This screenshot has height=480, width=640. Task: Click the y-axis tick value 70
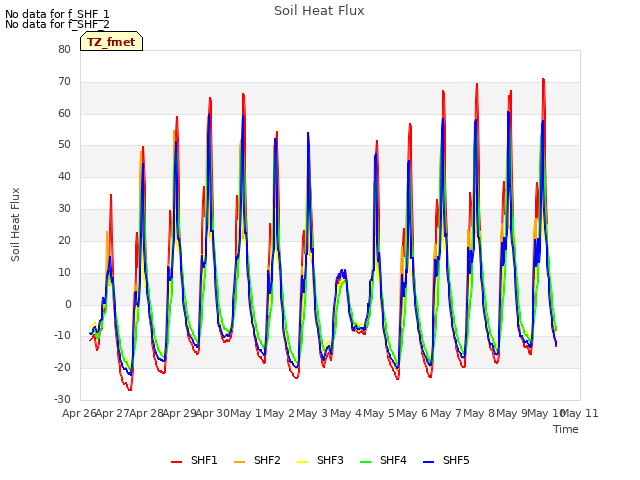point(64,82)
